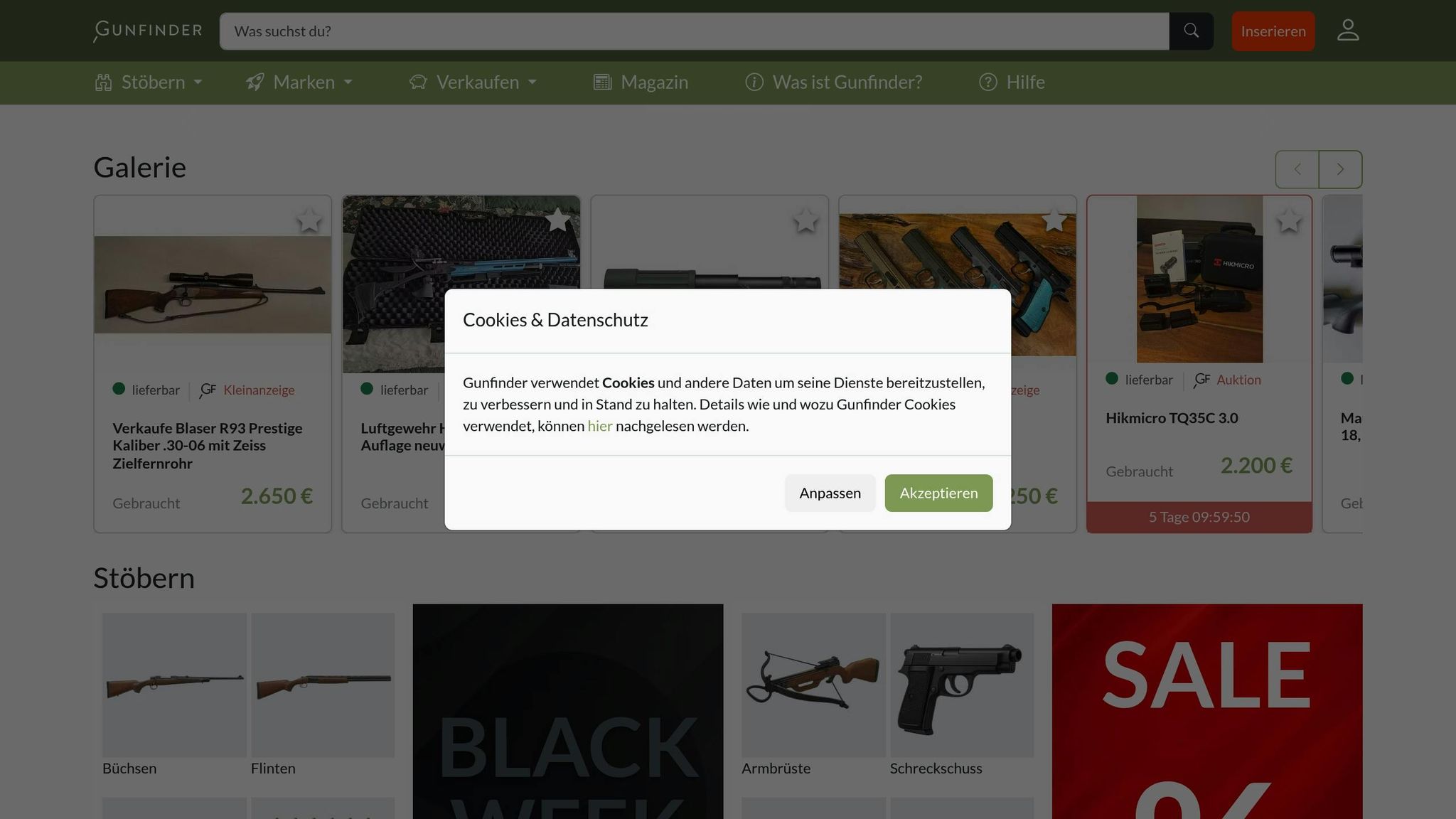Viewport: 1456px width, 819px height.
Task: Click the Verkaufen pig icon
Action: pos(418,82)
